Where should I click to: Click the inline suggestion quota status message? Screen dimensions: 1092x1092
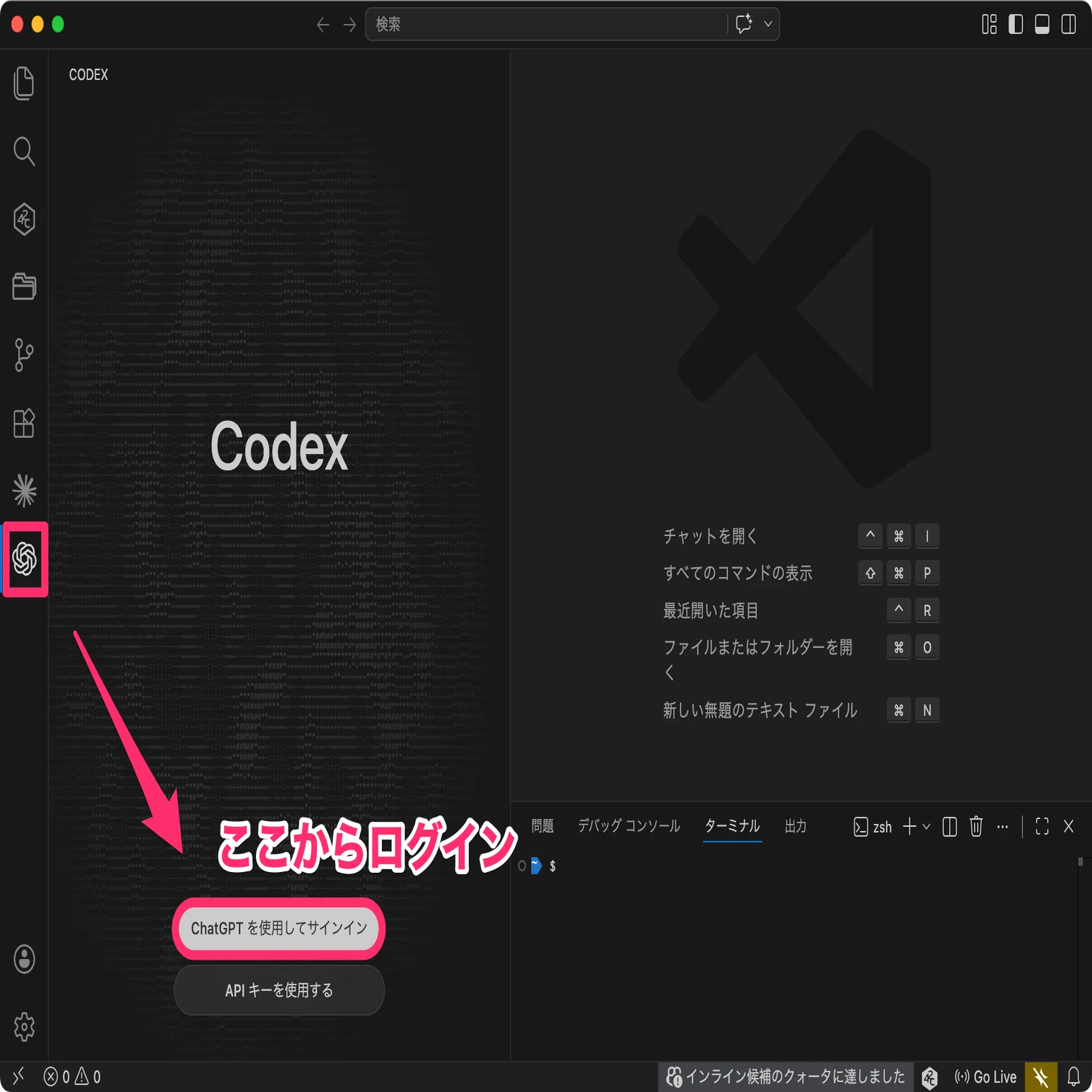785,1076
